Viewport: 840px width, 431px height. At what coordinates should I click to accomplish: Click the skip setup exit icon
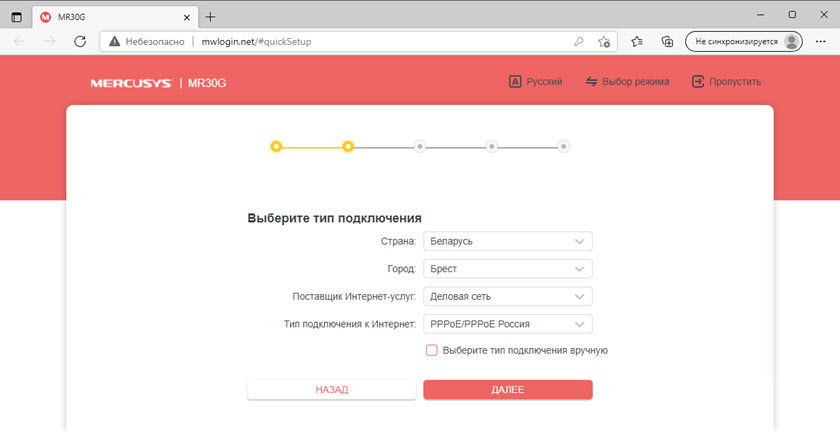pos(698,82)
